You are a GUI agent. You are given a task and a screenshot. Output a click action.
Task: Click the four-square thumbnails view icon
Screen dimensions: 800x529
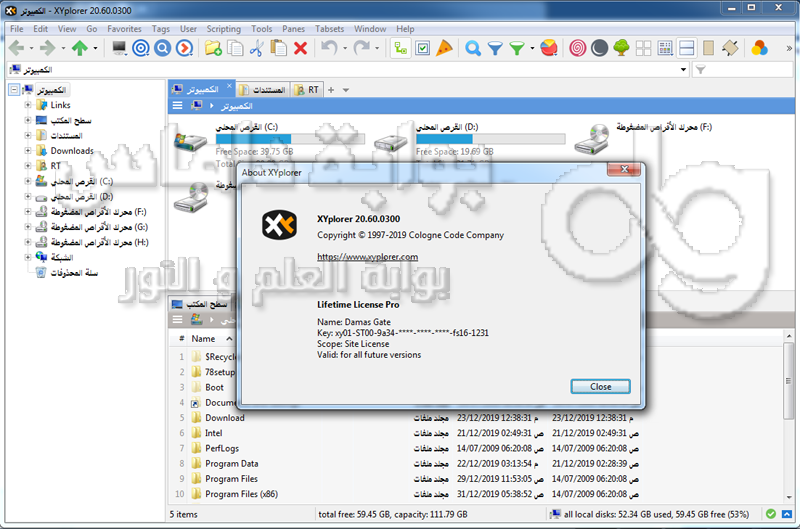pos(643,48)
